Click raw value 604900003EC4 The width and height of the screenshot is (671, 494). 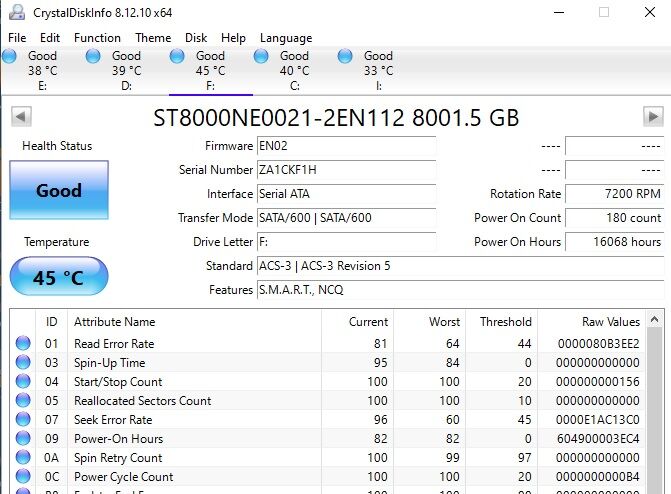tap(598, 439)
